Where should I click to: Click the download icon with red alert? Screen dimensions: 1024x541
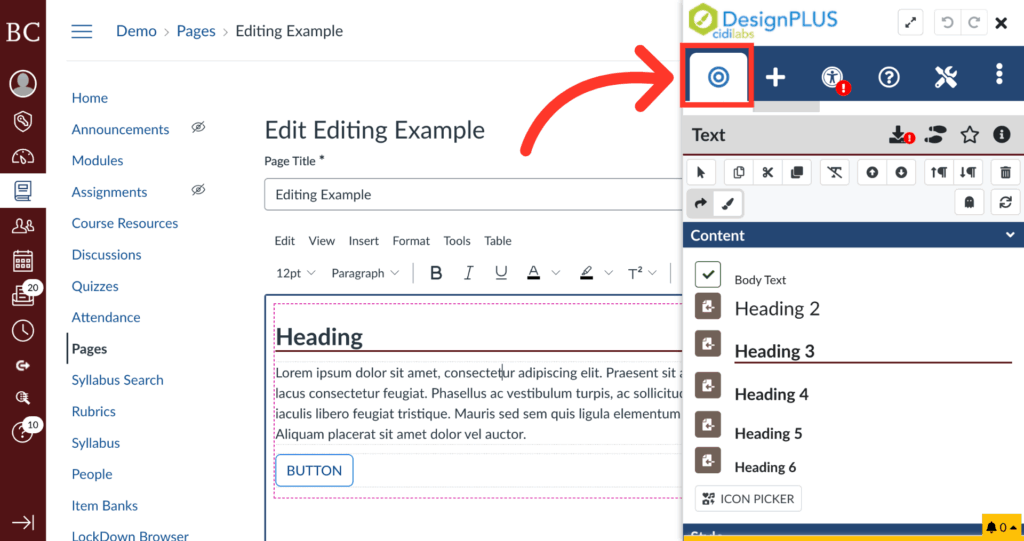pos(901,135)
